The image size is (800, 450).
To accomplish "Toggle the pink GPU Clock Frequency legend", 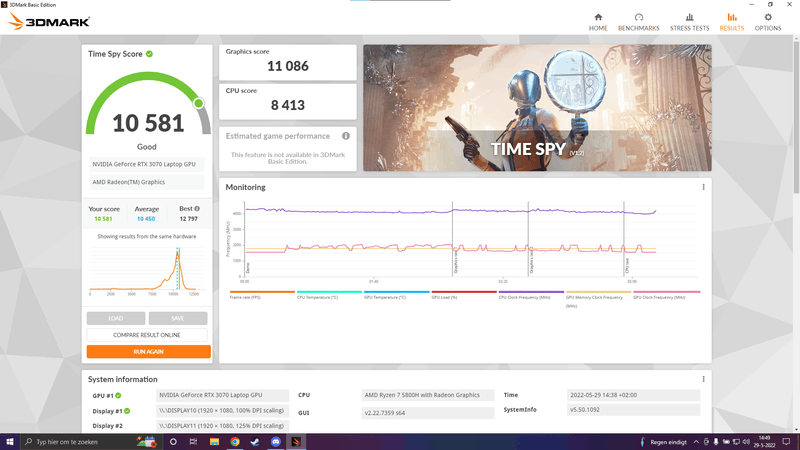I will click(x=666, y=294).
